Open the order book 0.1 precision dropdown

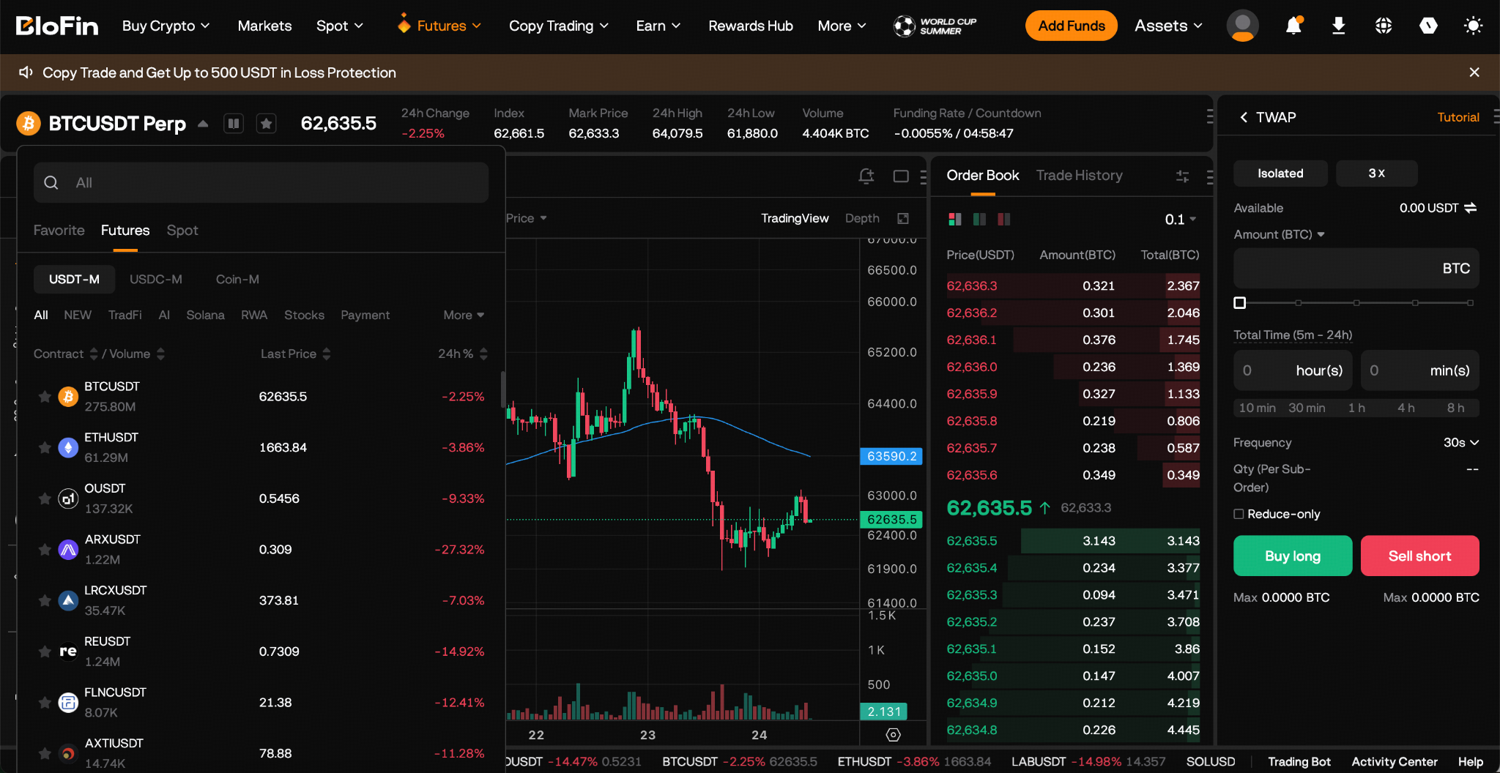coord(1180,219)
